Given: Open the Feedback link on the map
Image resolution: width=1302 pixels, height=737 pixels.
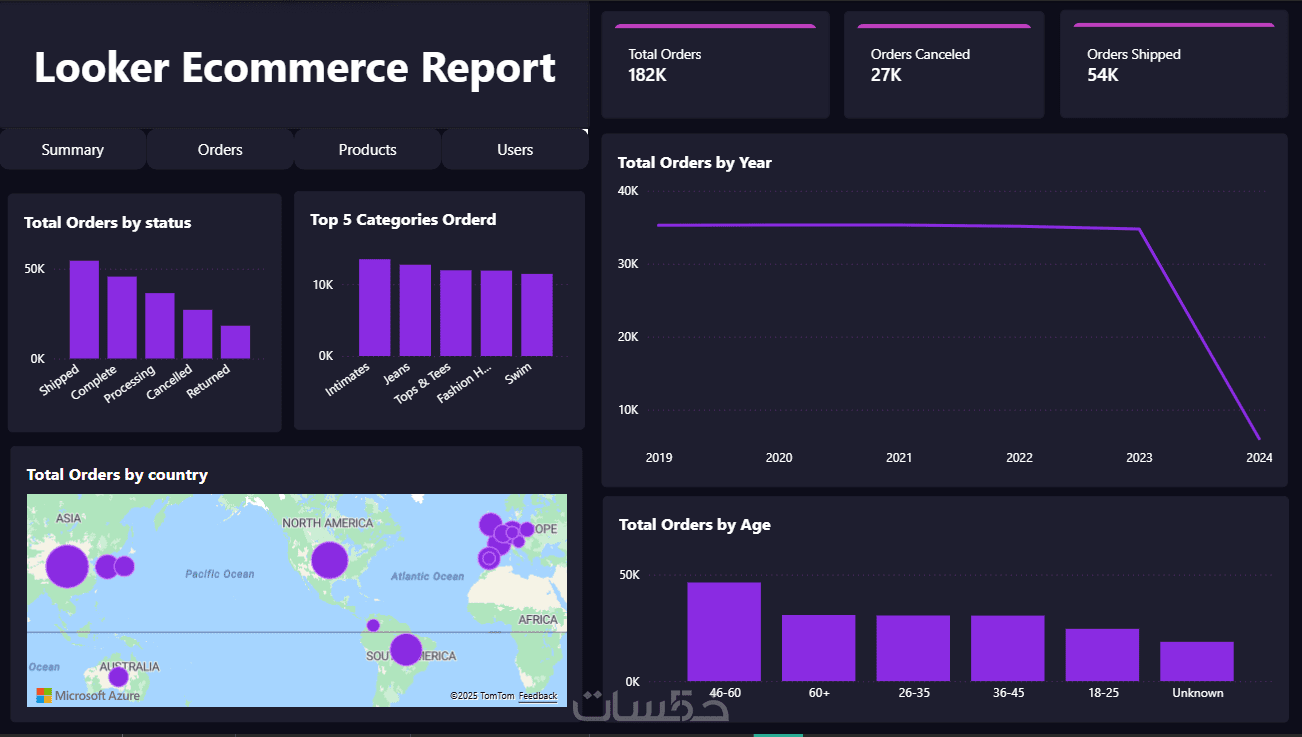Looking at the screenshot, I should point(538,695).
